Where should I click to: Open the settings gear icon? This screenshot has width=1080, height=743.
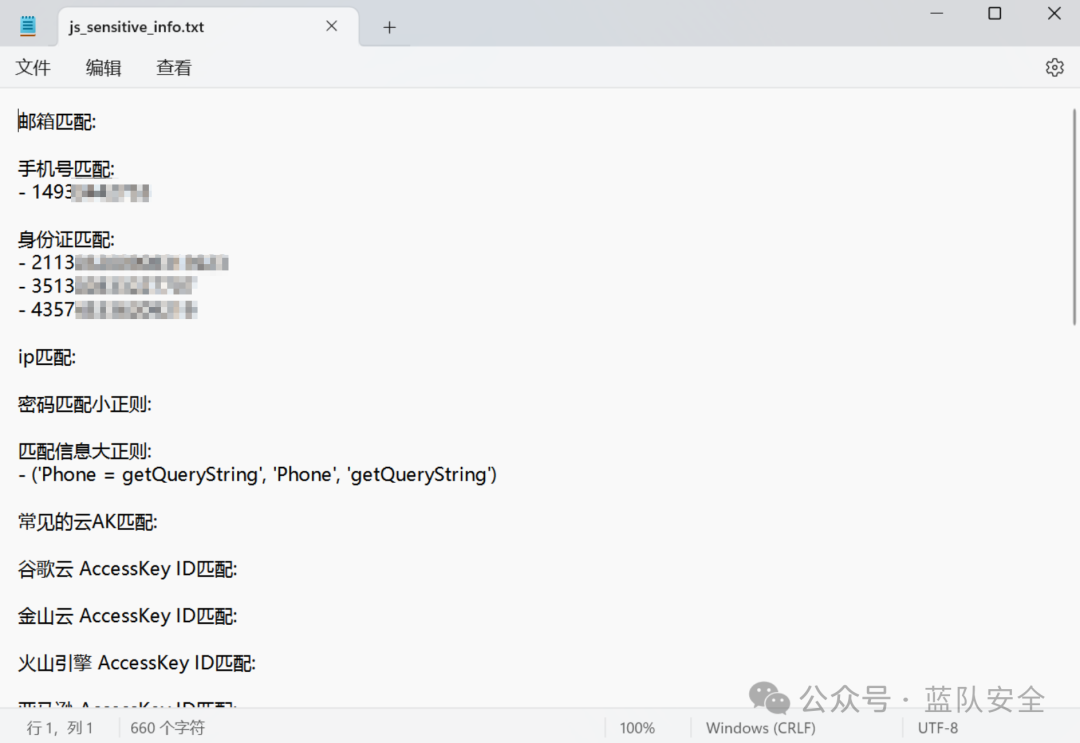coord(1054,67)
